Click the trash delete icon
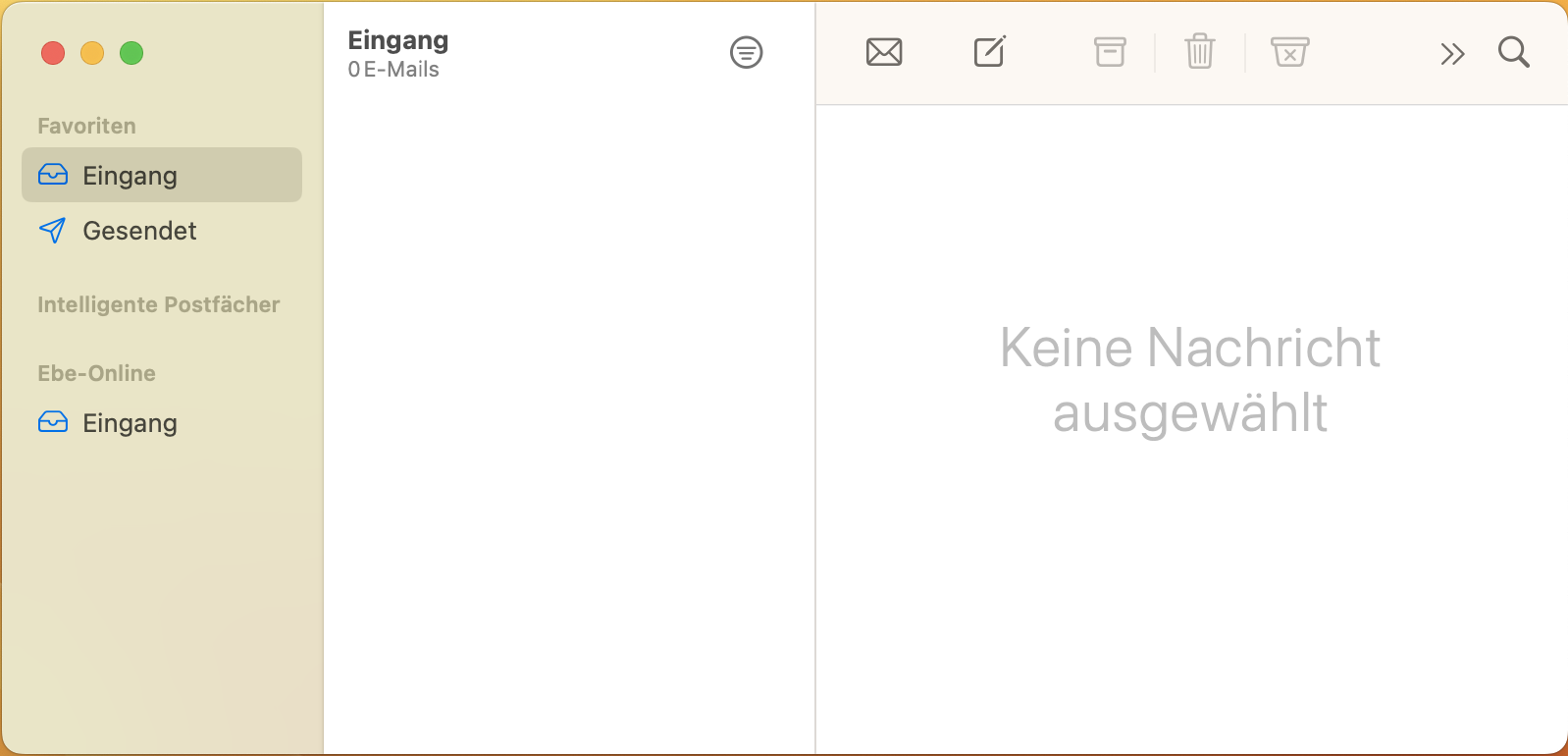Image resolution: width=1568 pixels, height=756 pixels. point(1200,51)
